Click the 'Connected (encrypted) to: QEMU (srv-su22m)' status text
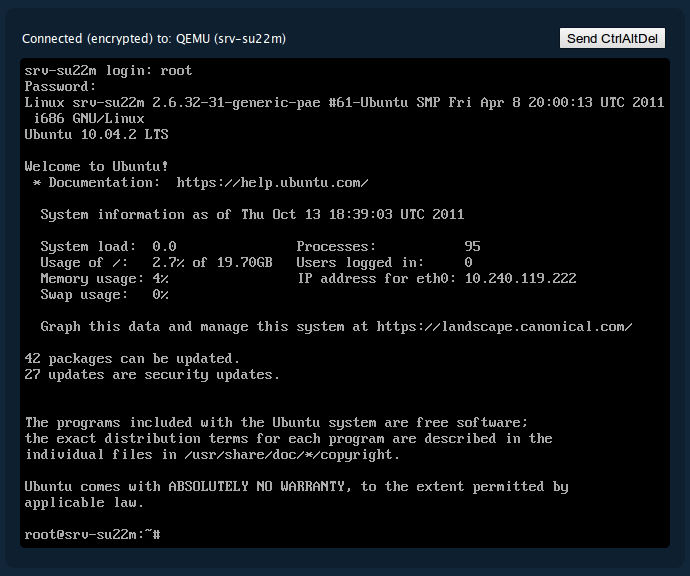The height and width of the screenshot is (576, 690). click(x=154, y=39)
